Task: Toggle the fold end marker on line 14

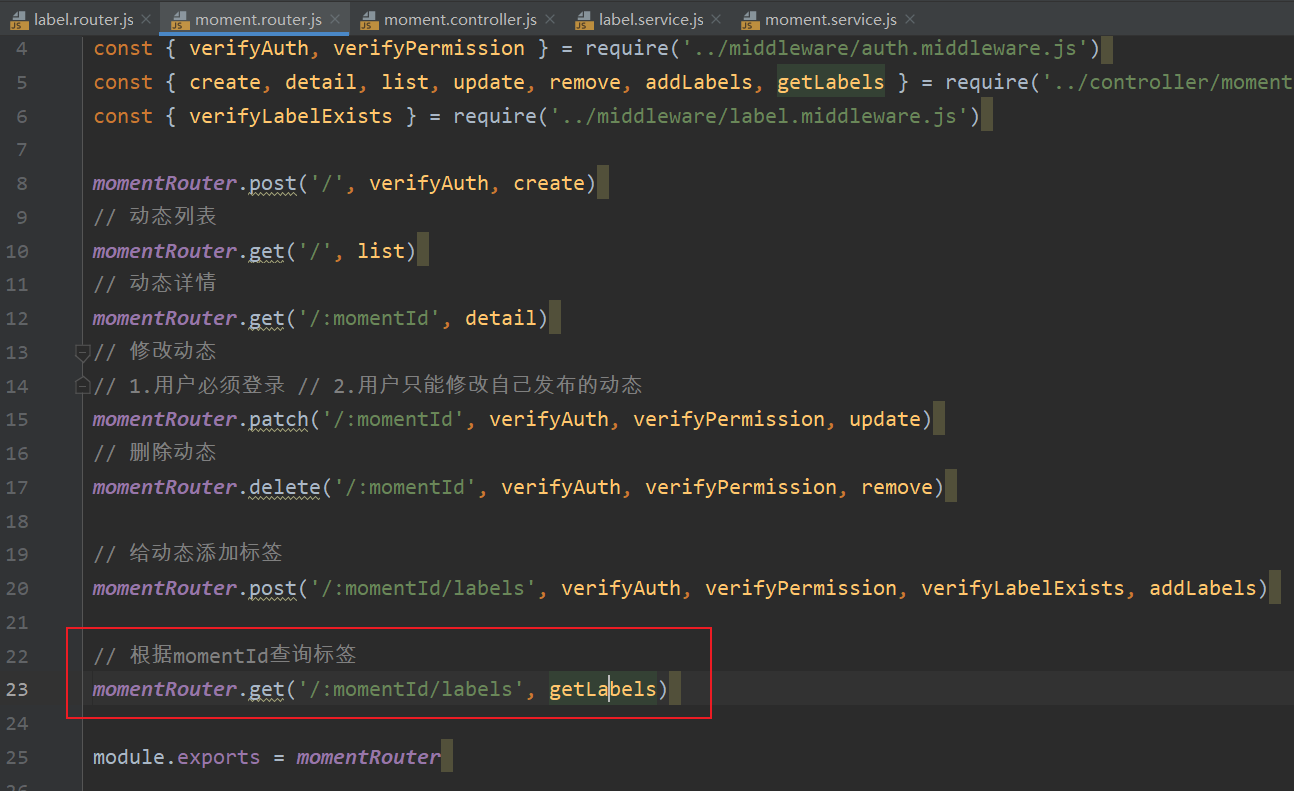Action: tap(83, 385)
